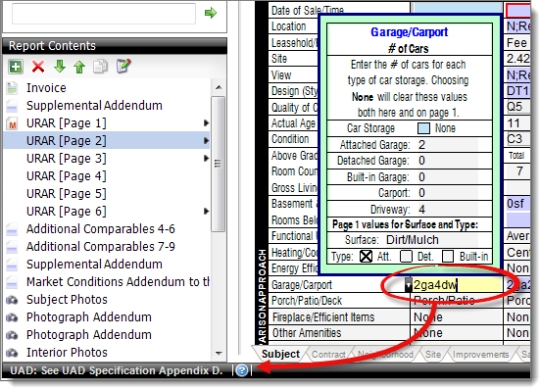Click UAD Specification Appendix D status text
Viewport: 540px width, 388px height.
[x=116, y=370]
